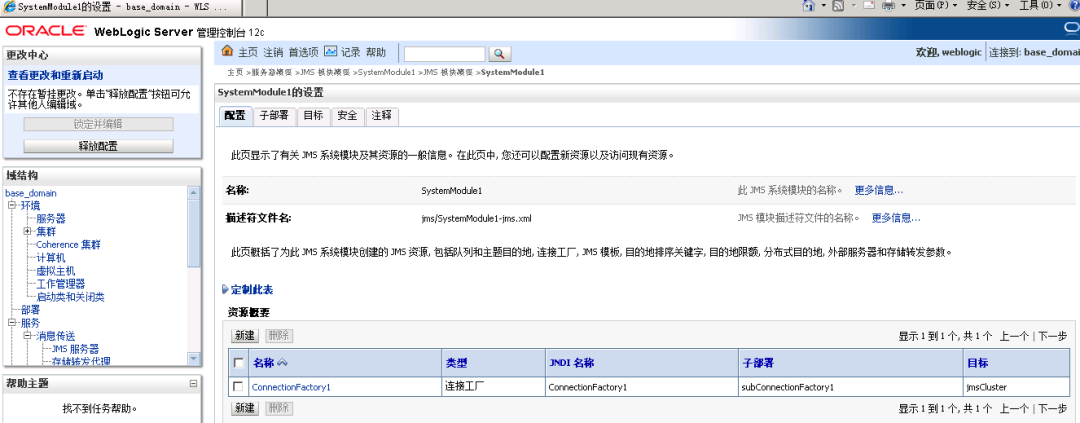Click the 注销 logout link
Screen dimensions: 1080x423
click(273, 52)
